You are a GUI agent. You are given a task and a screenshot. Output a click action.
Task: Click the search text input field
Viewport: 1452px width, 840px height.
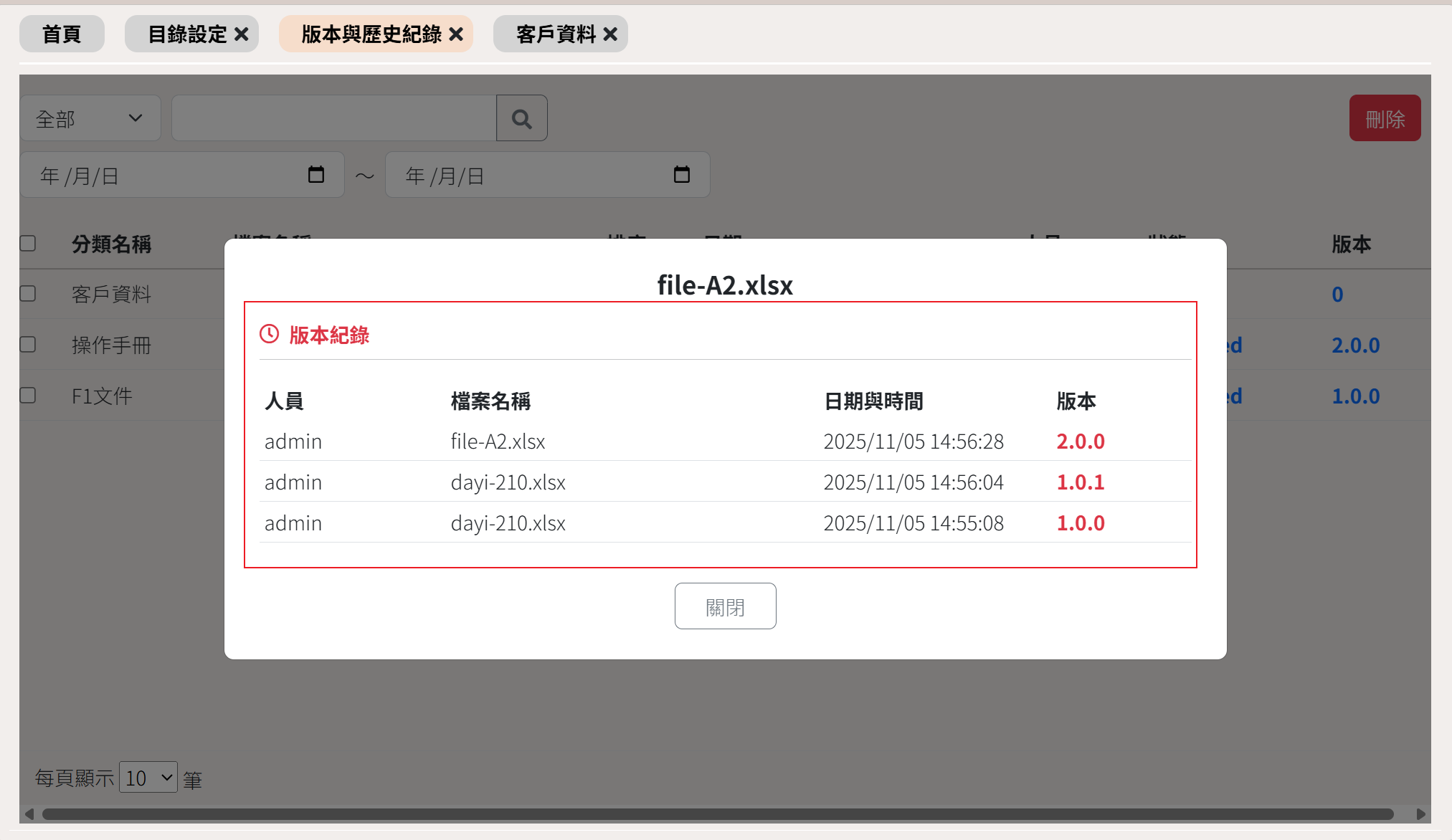pyautogui.click(x=334, y=118)
